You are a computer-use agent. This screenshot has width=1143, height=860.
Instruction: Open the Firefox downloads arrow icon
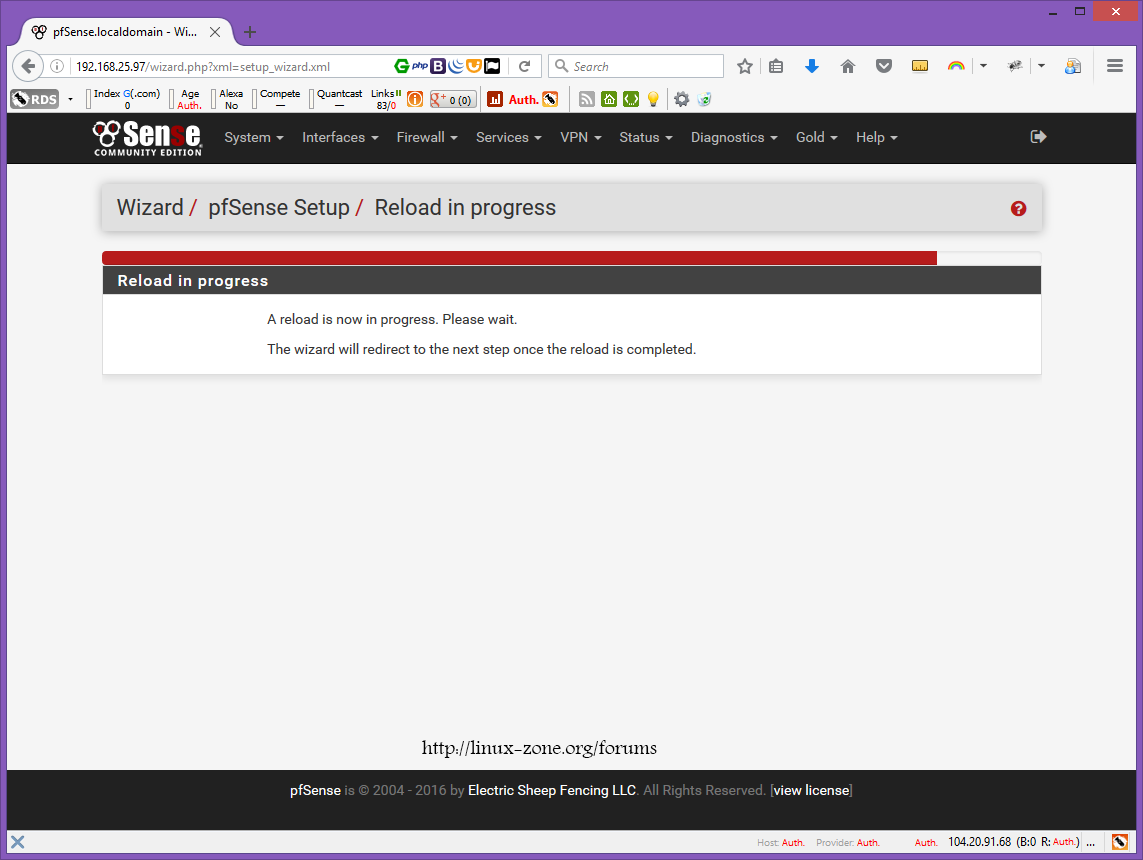pyautogui.click(x=812, y=66)
